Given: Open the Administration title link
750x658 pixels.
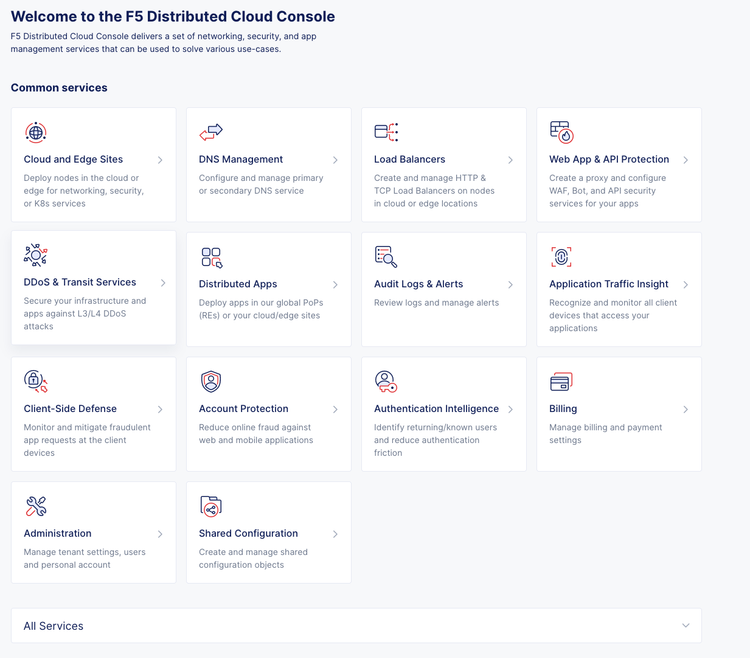Looking at the screenshot, I should (x=58, y=534).
